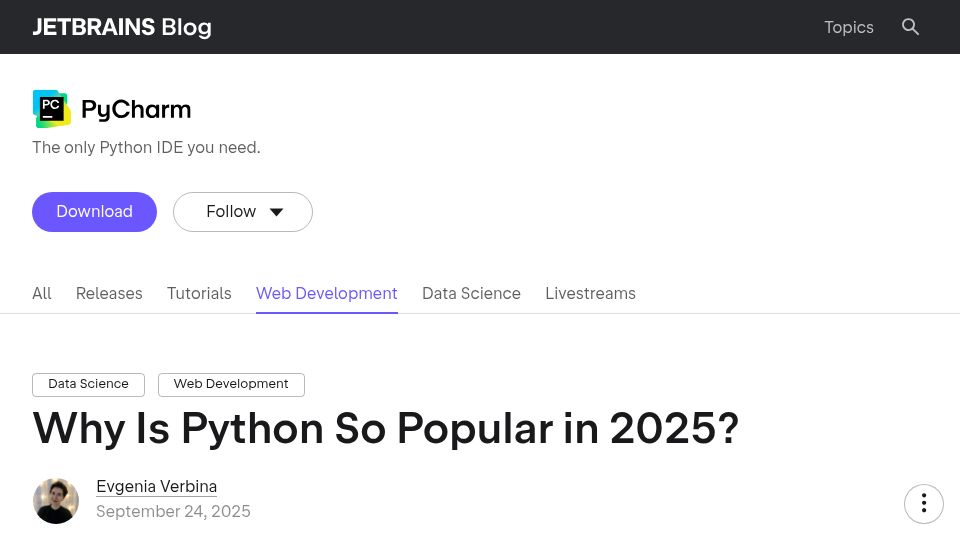Open author link Evgenia Verbina
960x540 pixels.
[157, 487]
